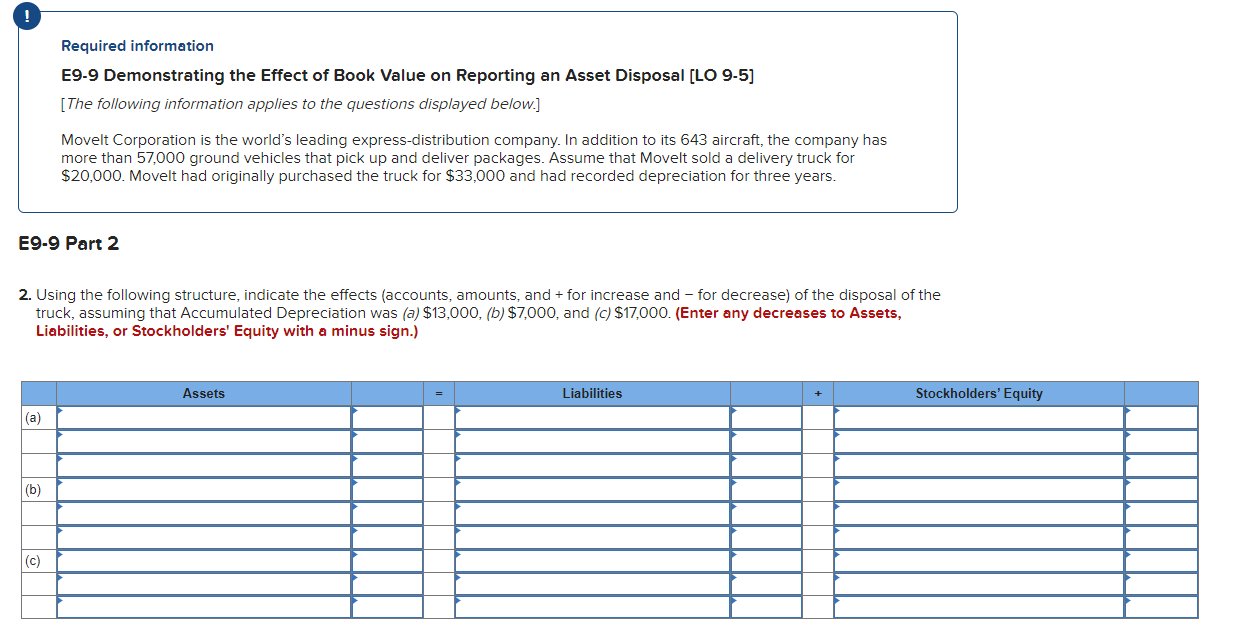This screenshot has height=642, width=1250.
Task: Select the row label (c)
Action: tap(32, 562)
